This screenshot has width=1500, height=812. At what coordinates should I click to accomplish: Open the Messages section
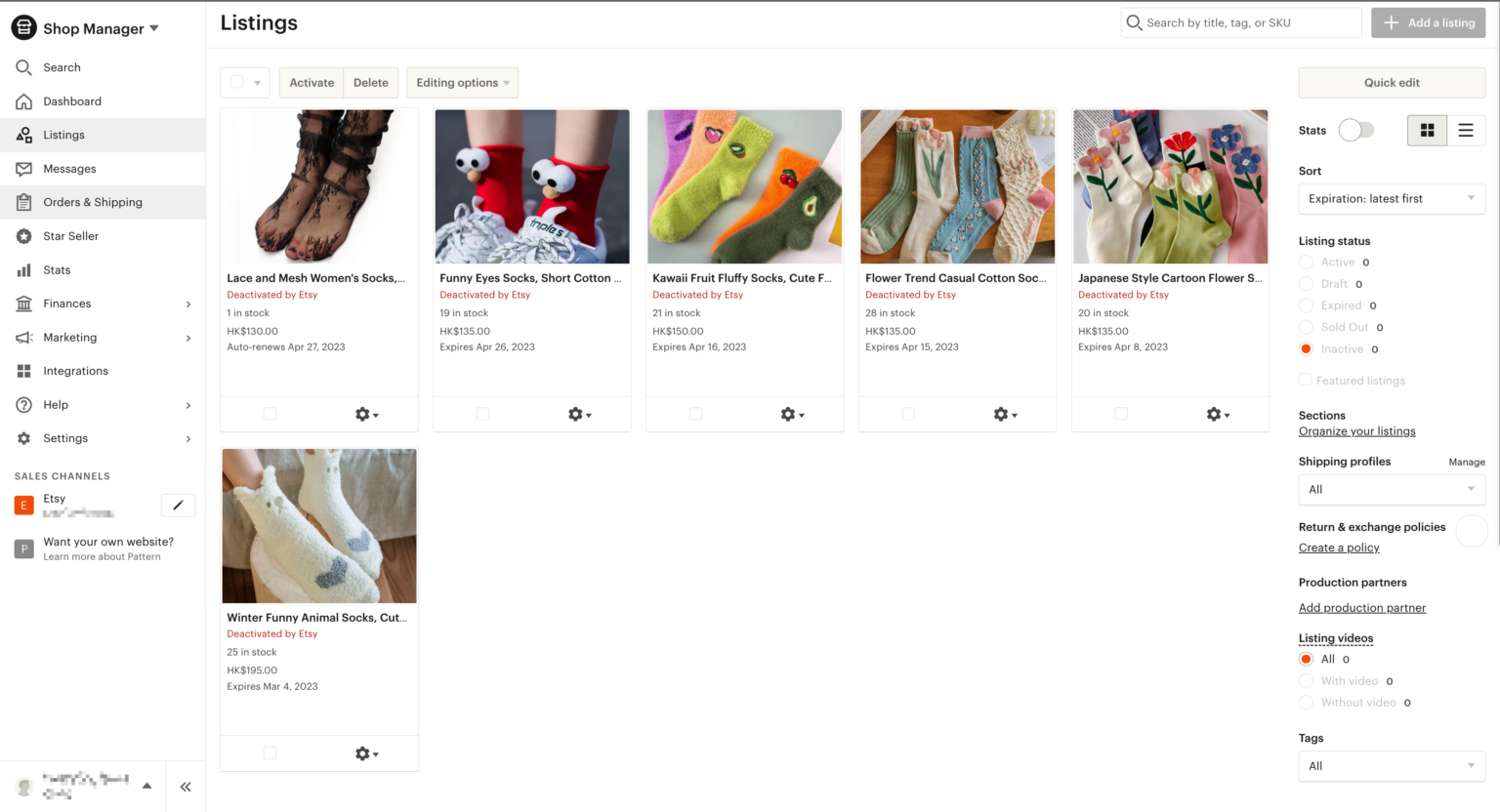point(71,168)
